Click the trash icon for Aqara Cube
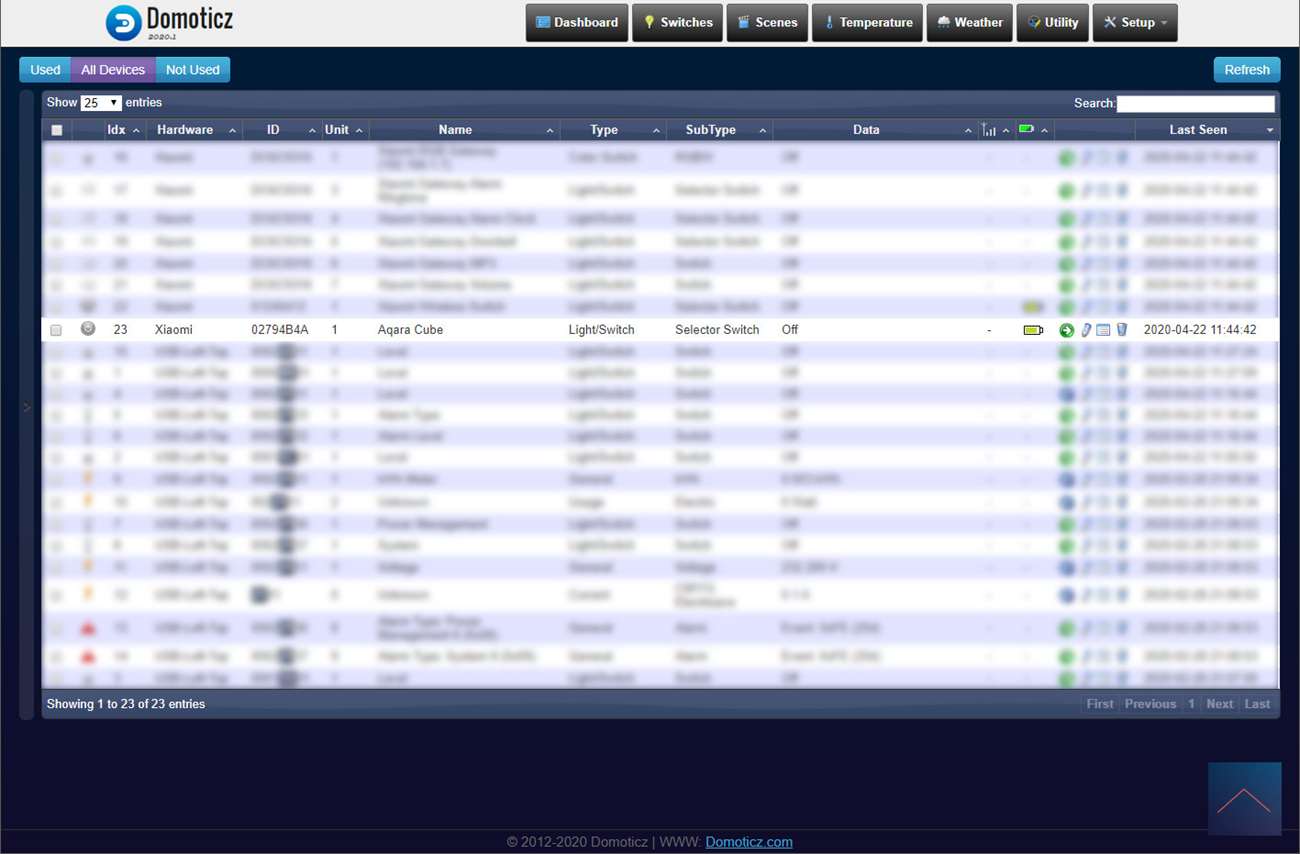The image size is (1300, 854). click(1121, 330)
